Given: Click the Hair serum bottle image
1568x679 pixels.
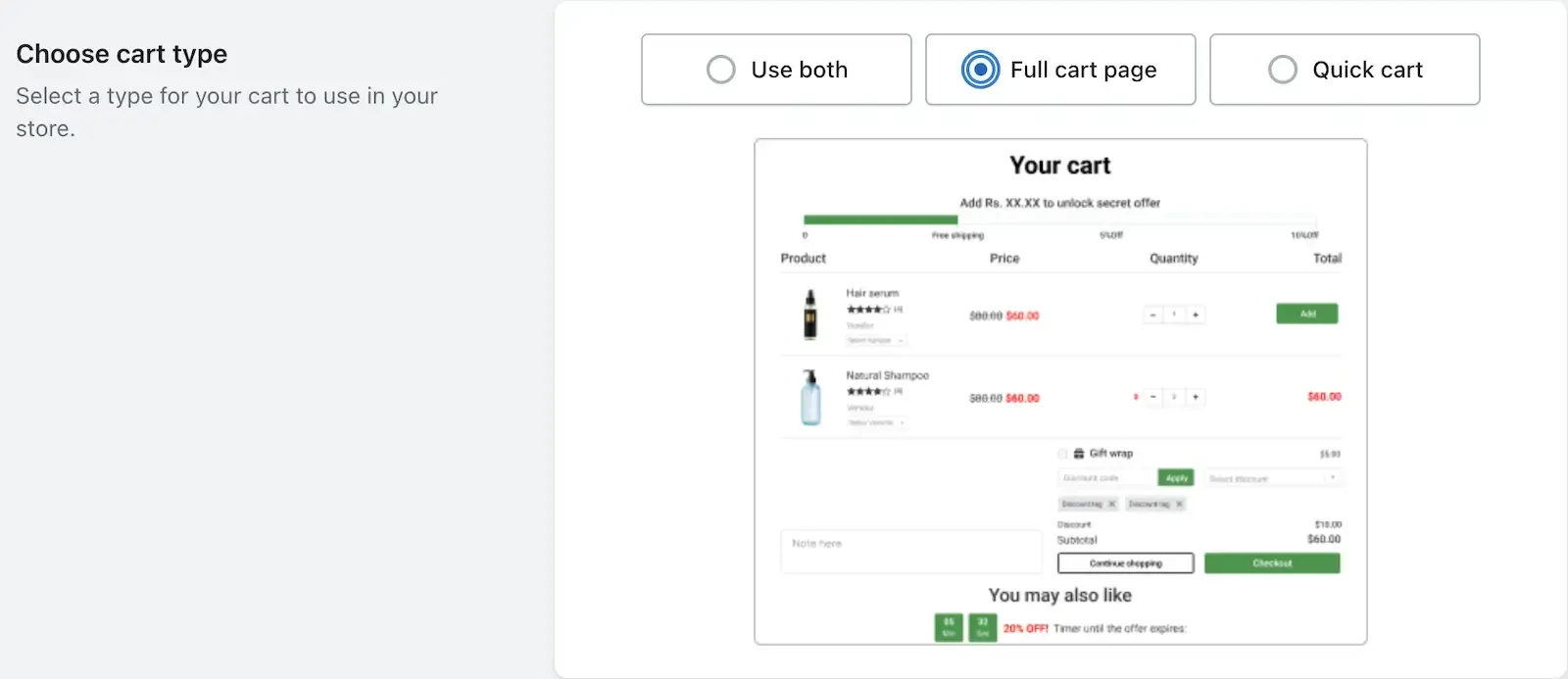Looking at the screenshot, I should 810,315.
